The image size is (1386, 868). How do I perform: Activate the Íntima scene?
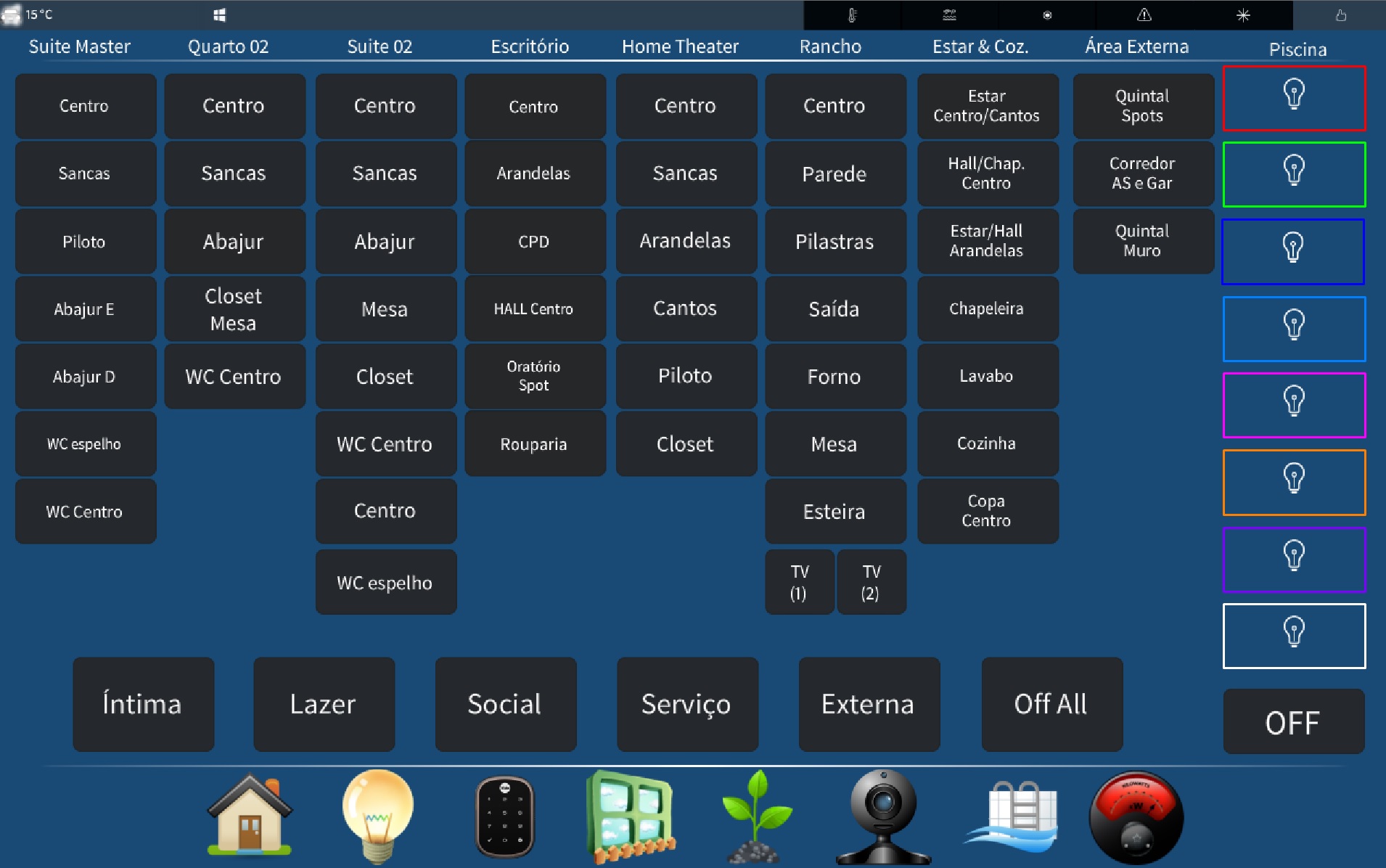click(x=143, y=704)
